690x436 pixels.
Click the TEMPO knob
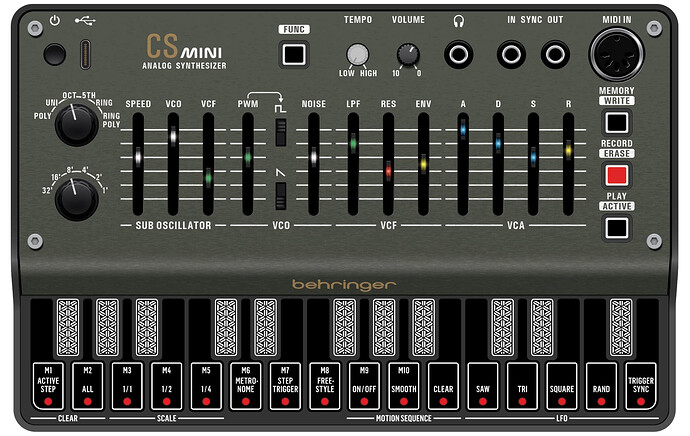[x=357, y=55]
